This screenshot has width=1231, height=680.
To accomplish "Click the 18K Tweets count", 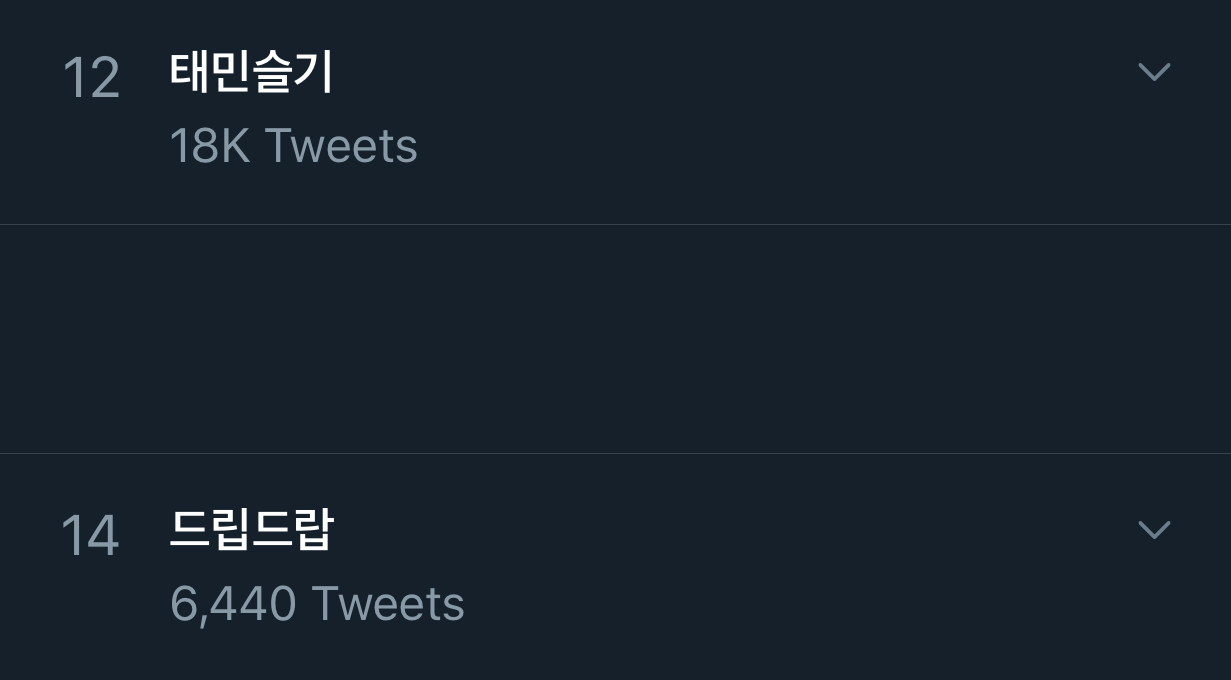I will pyautogui.click(x=293, y=146).
